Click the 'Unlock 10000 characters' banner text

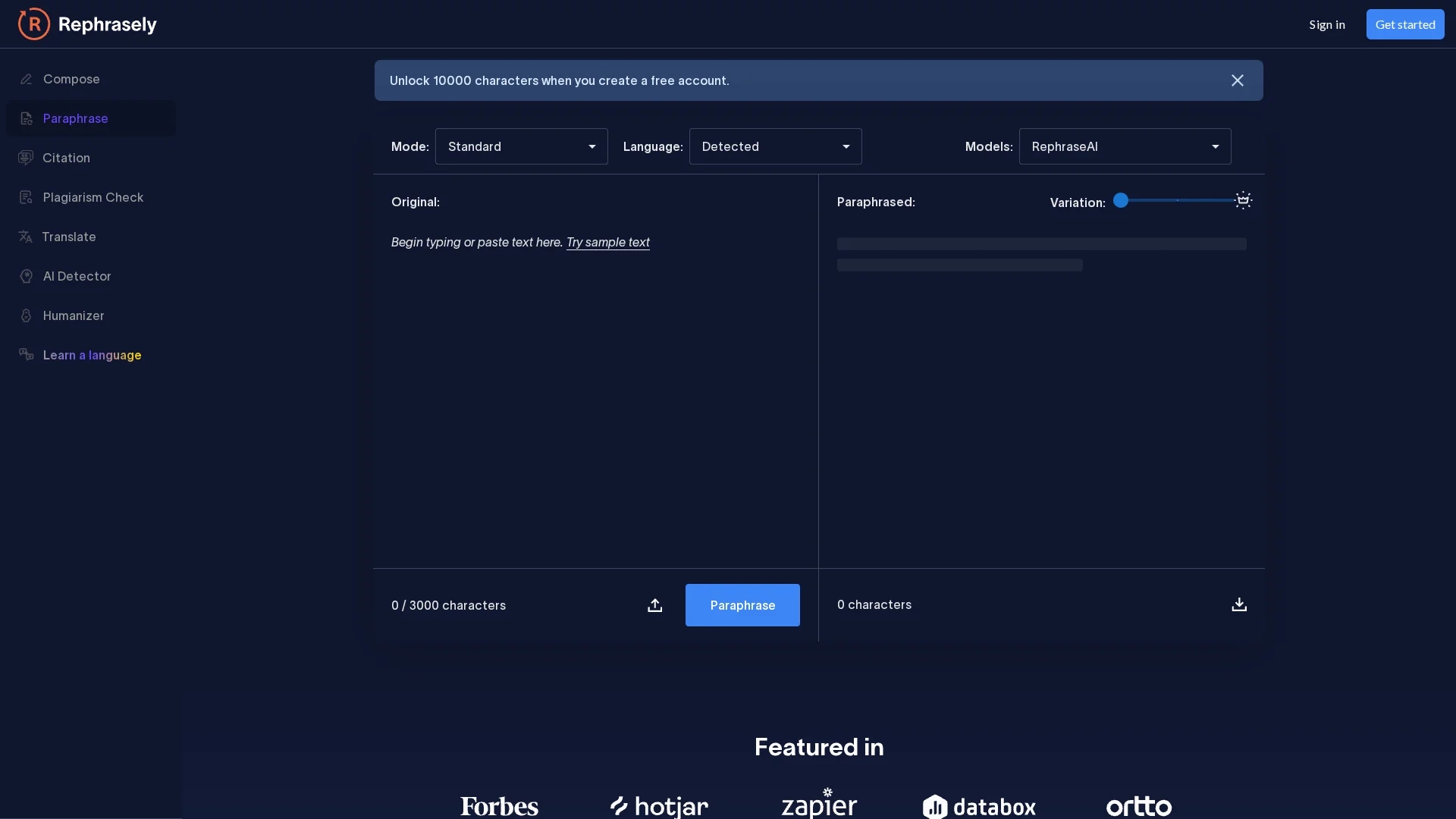pos(560,80)
